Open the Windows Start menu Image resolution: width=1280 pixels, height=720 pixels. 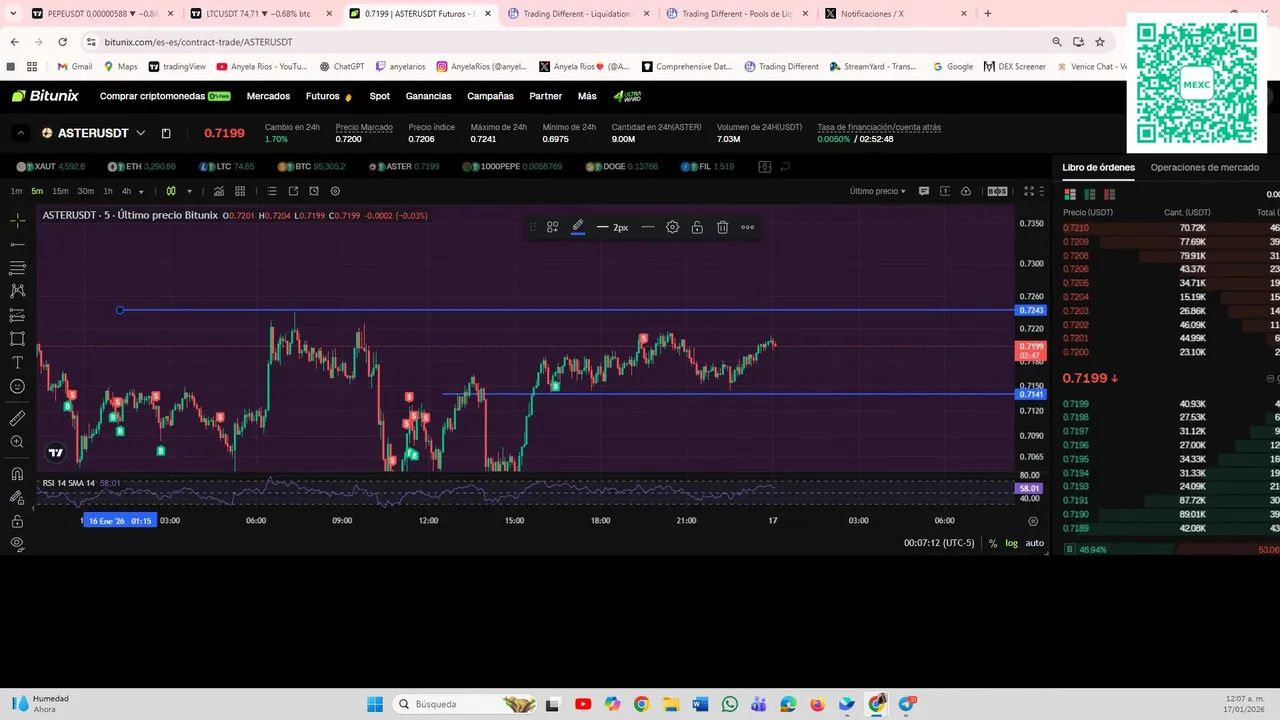pos(375,704)
